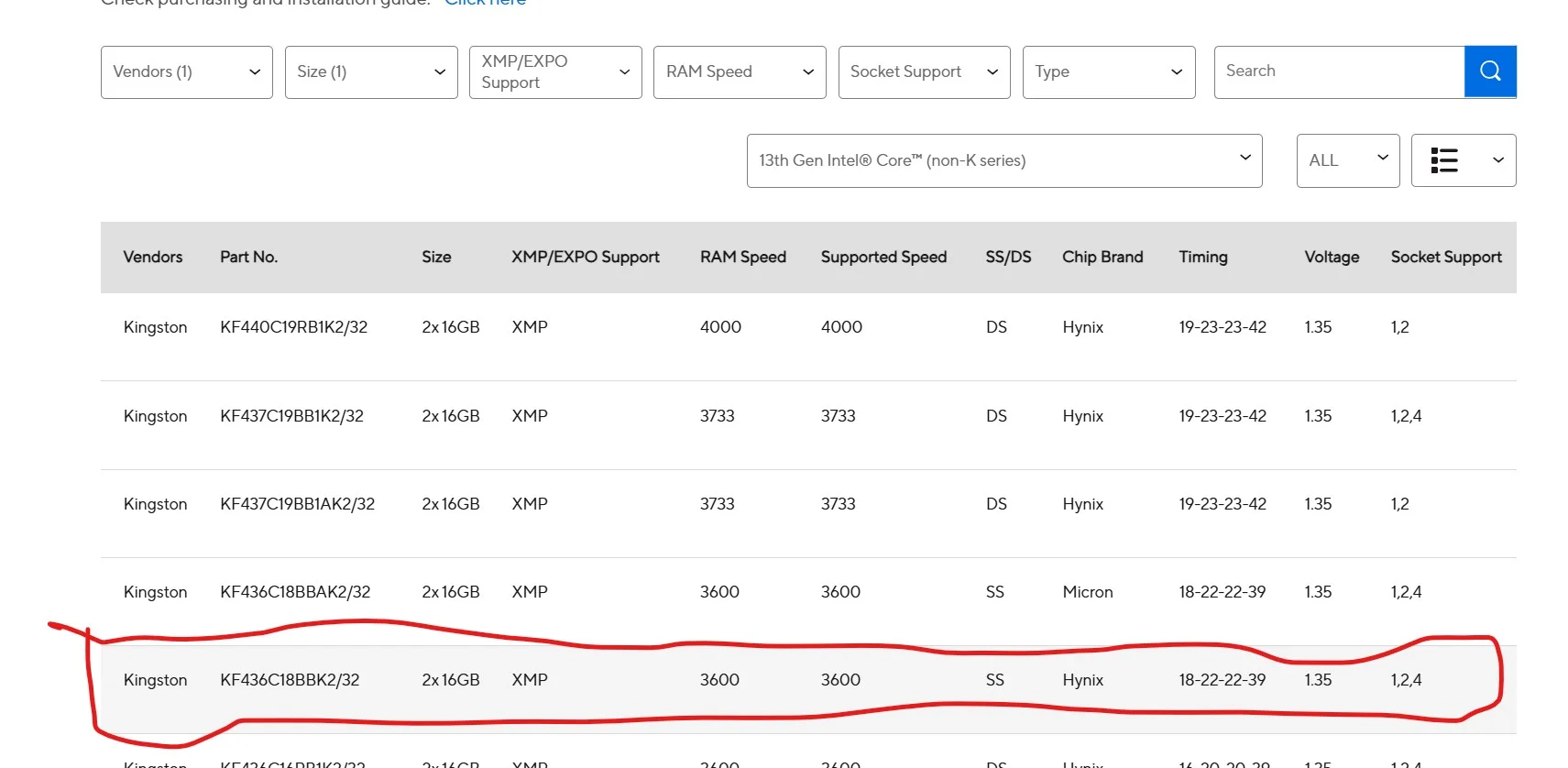The height and width of the screenshot is (768, 1568).
Task: Select the KF440C19RB1K2/32 part number row
Action: point(293,327)
